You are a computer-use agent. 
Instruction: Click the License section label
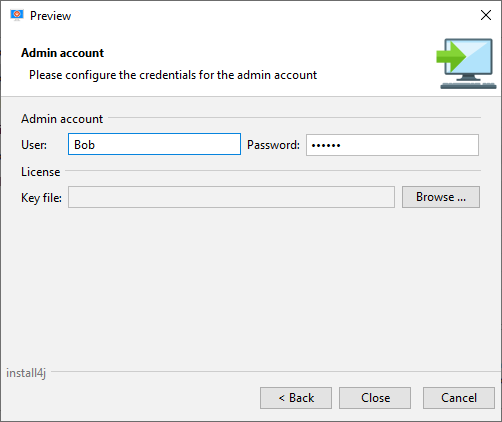click(x=41, y=172)
